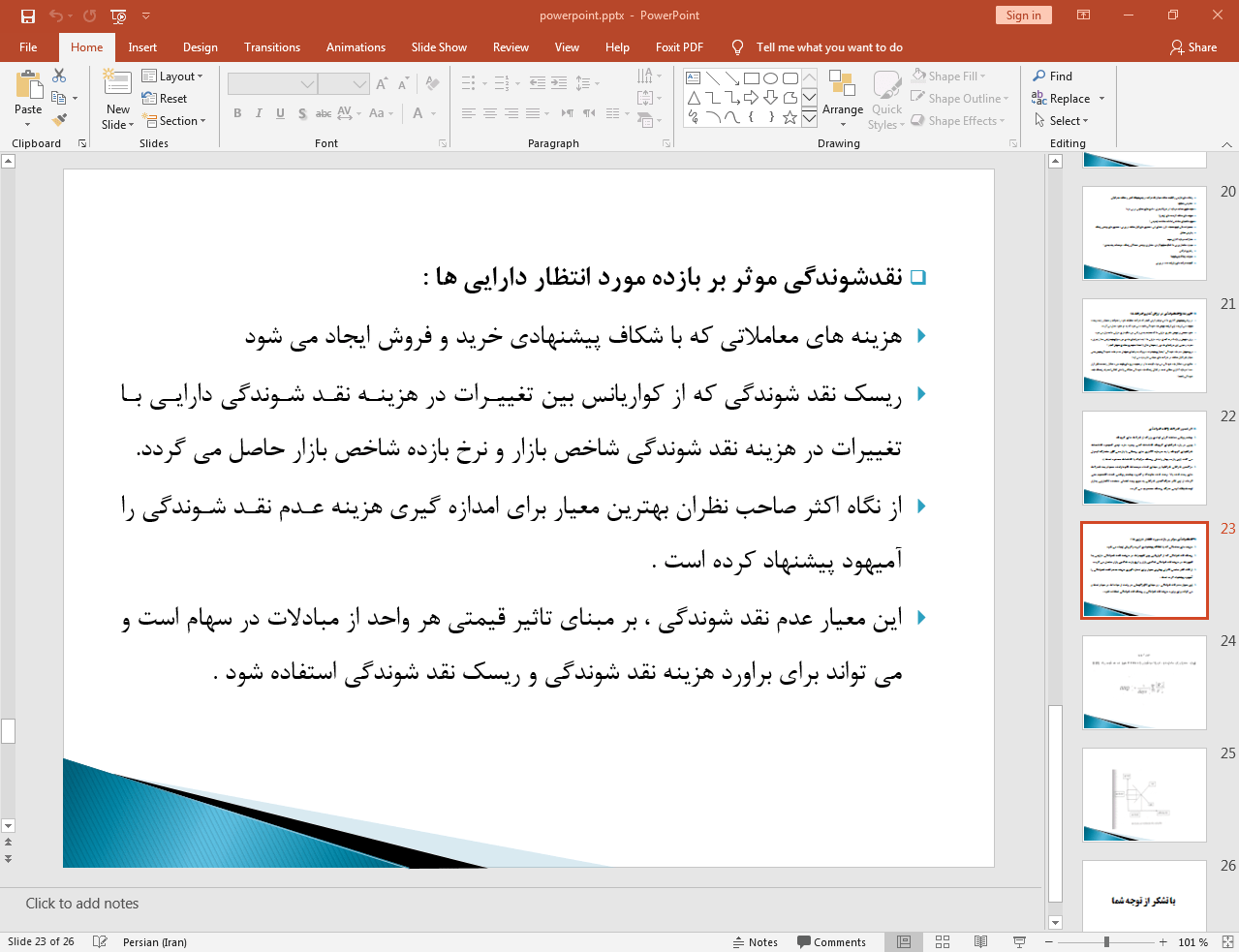Open the font name combo box
This screenshot has height=952, width=1239.
(x=272, y=84)
